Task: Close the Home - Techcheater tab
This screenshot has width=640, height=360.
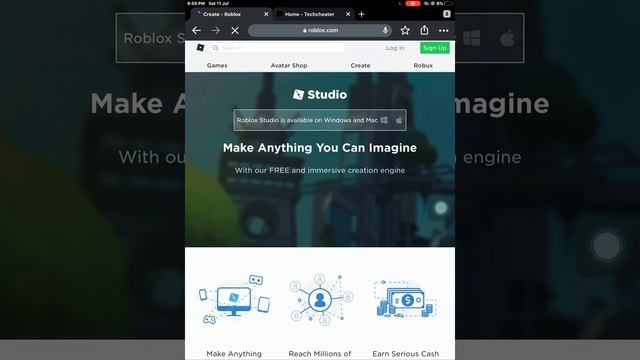Action: pos(348,14)
